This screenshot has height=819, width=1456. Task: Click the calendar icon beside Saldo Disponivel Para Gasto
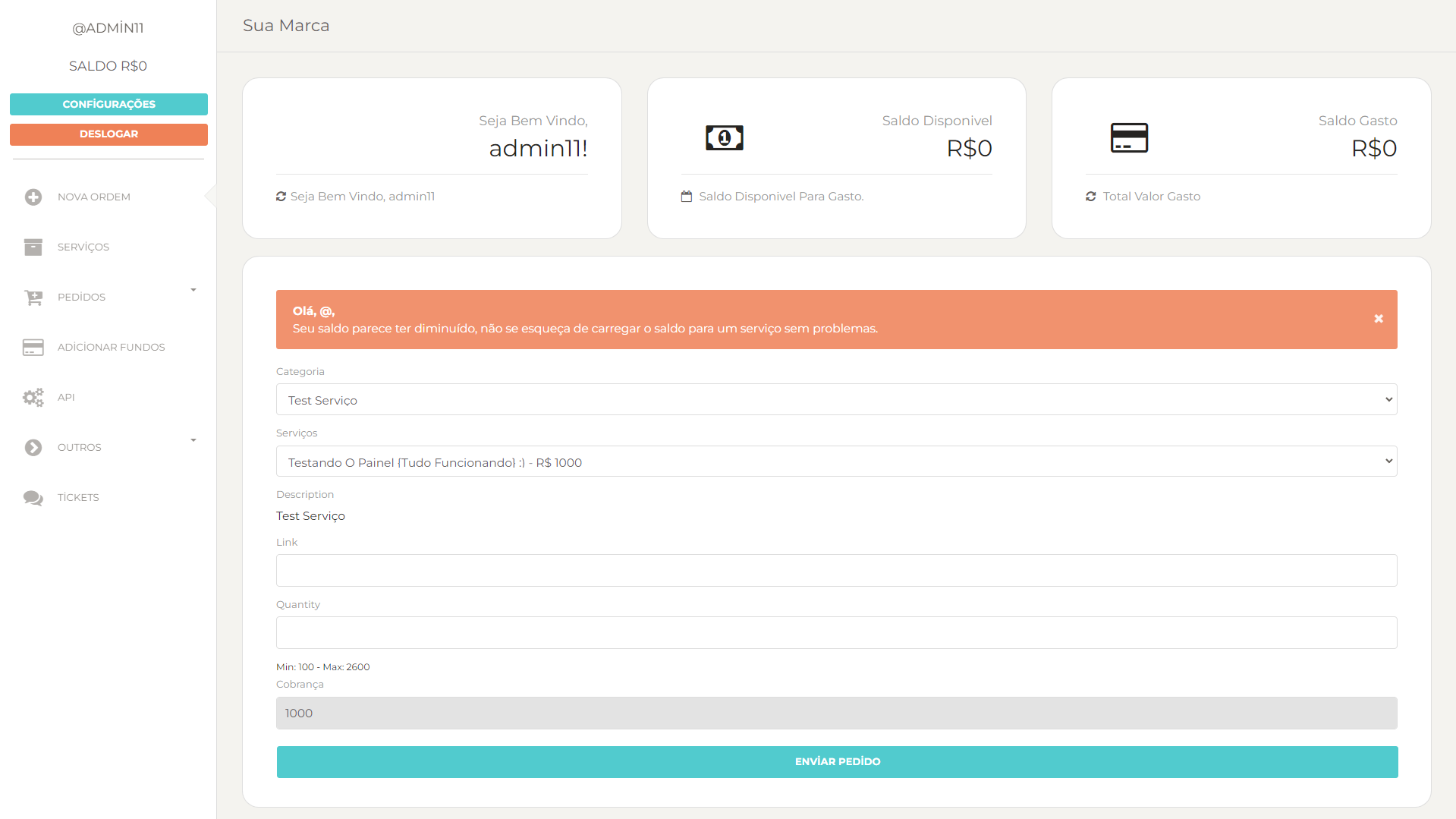686,196
